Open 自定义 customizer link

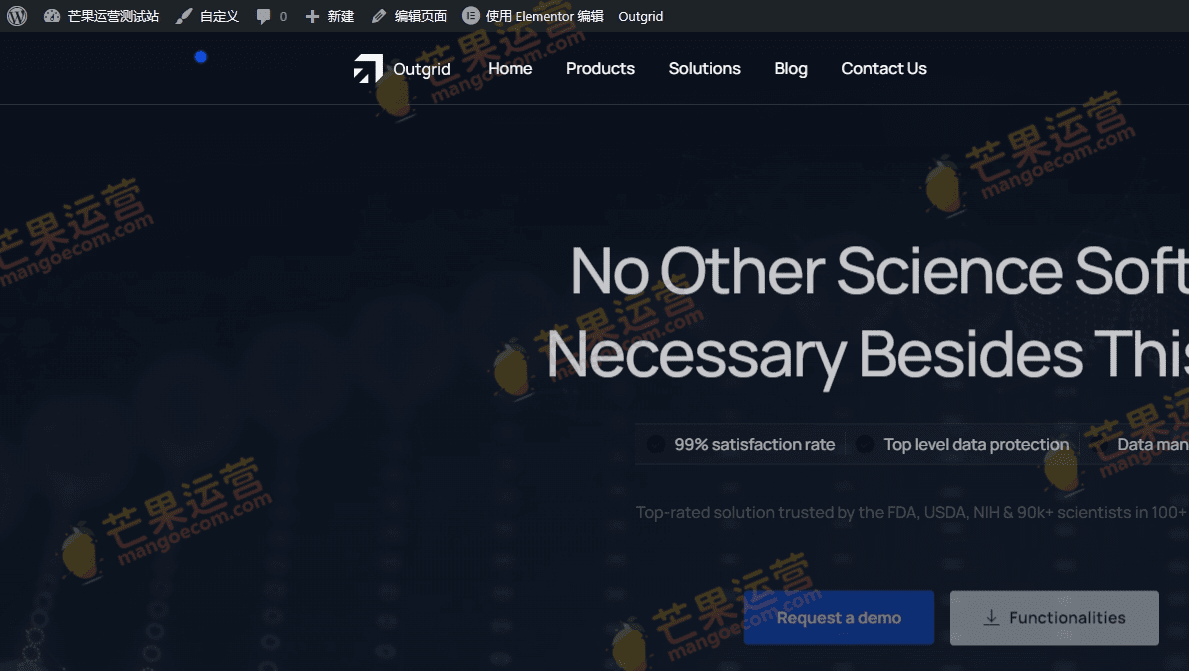point(219,16)
